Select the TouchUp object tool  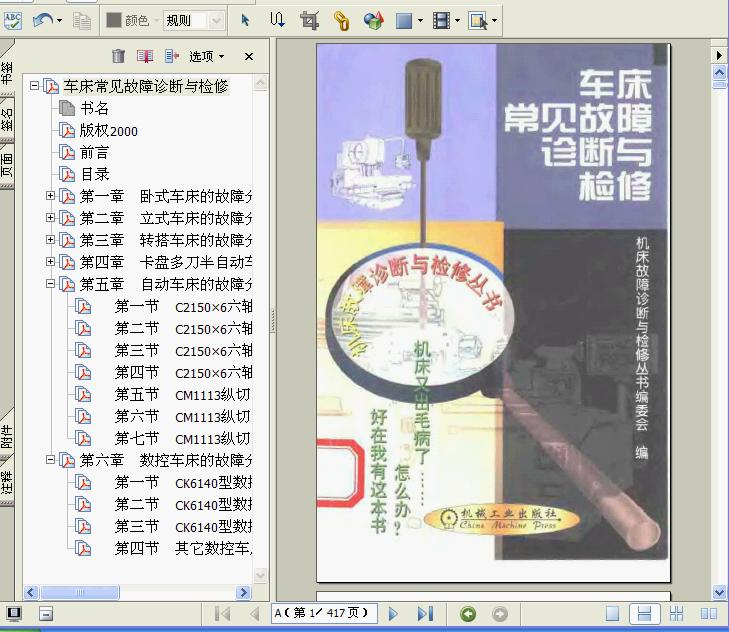point(478,21)
